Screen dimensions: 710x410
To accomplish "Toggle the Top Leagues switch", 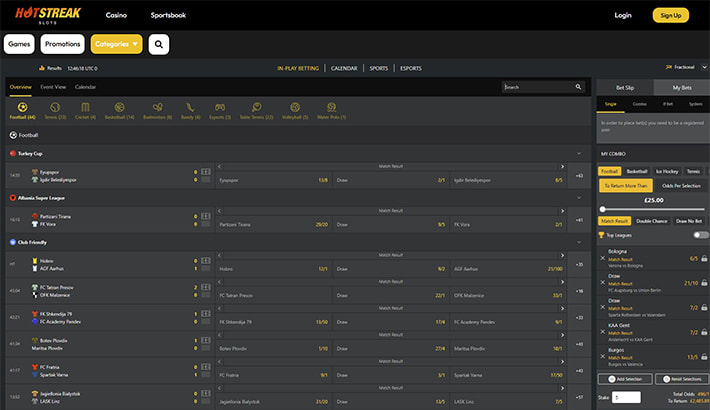I will (701, 234).
